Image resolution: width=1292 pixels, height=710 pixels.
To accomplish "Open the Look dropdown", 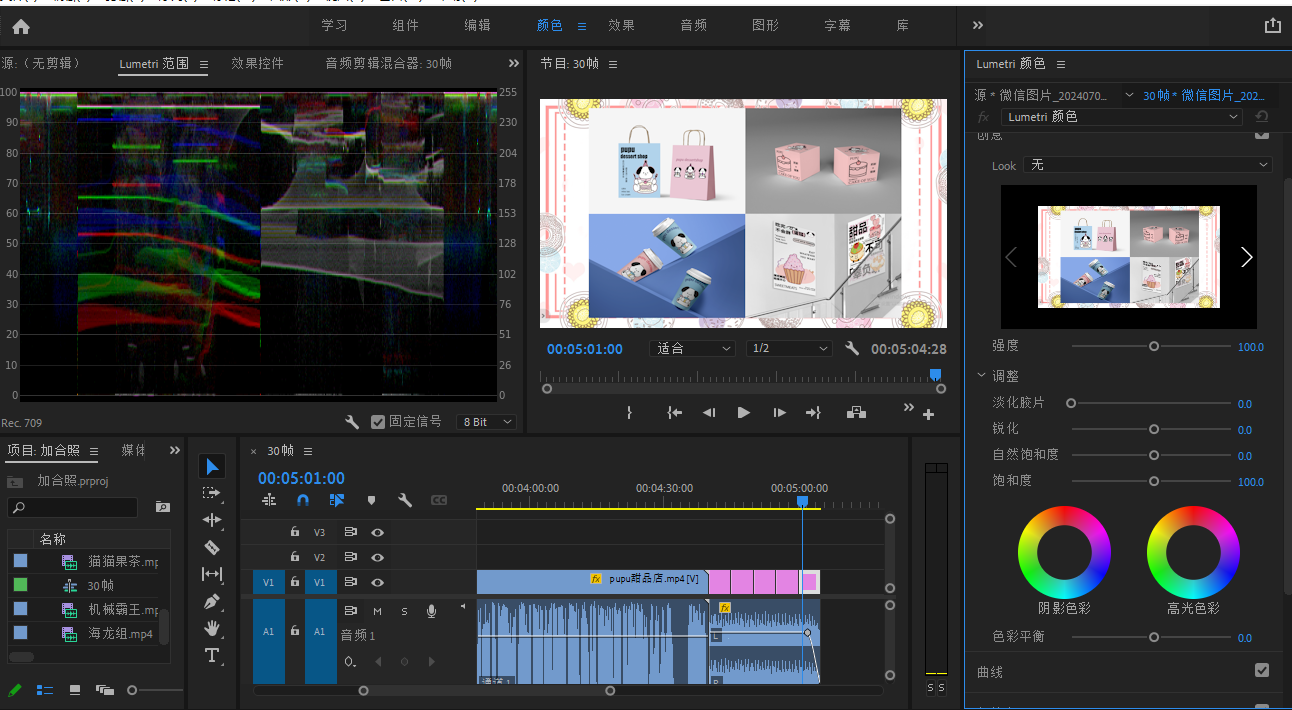I will click(x=1146, y=165).
